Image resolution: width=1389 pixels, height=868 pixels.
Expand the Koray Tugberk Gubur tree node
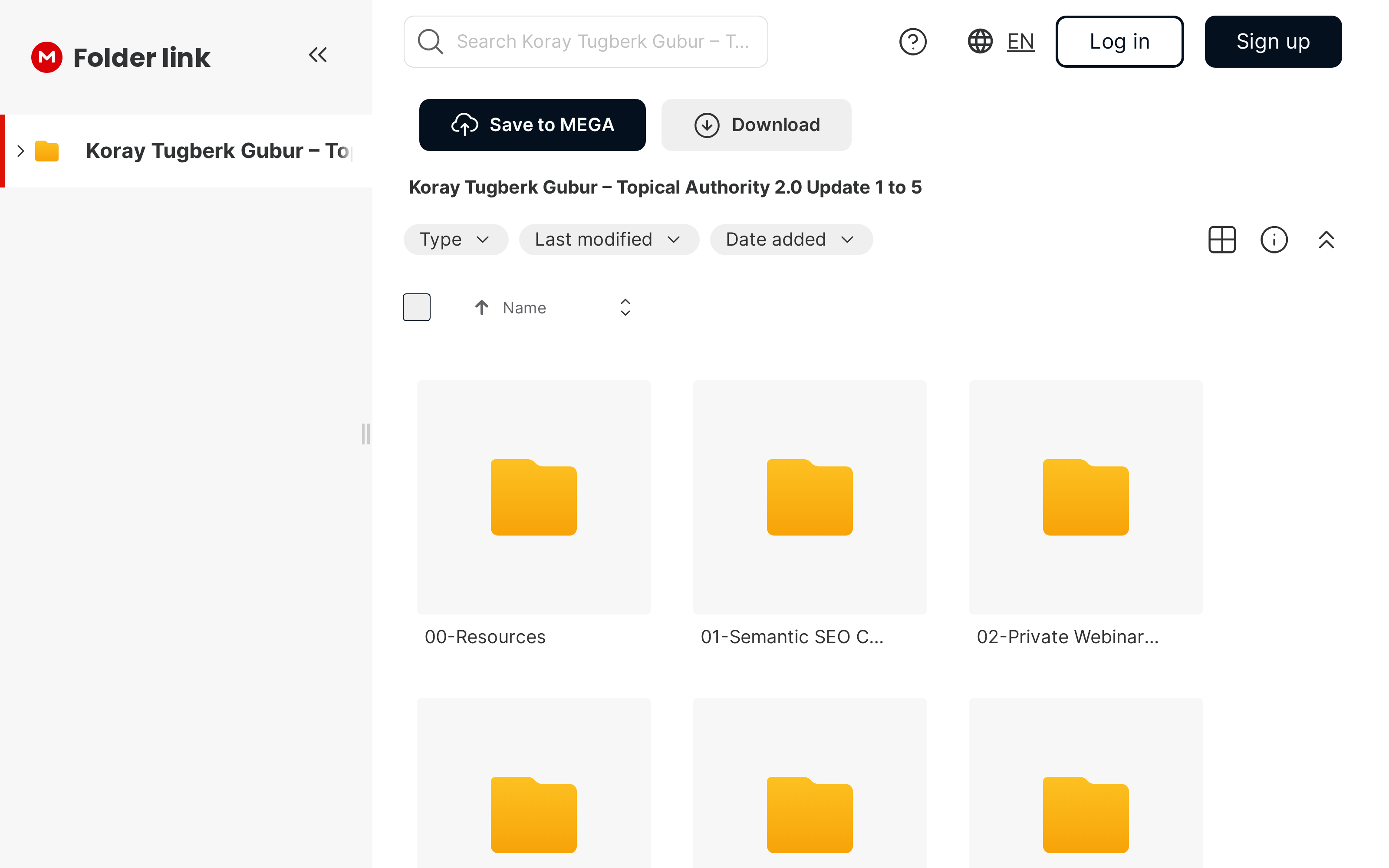click(x=21, y=151)
